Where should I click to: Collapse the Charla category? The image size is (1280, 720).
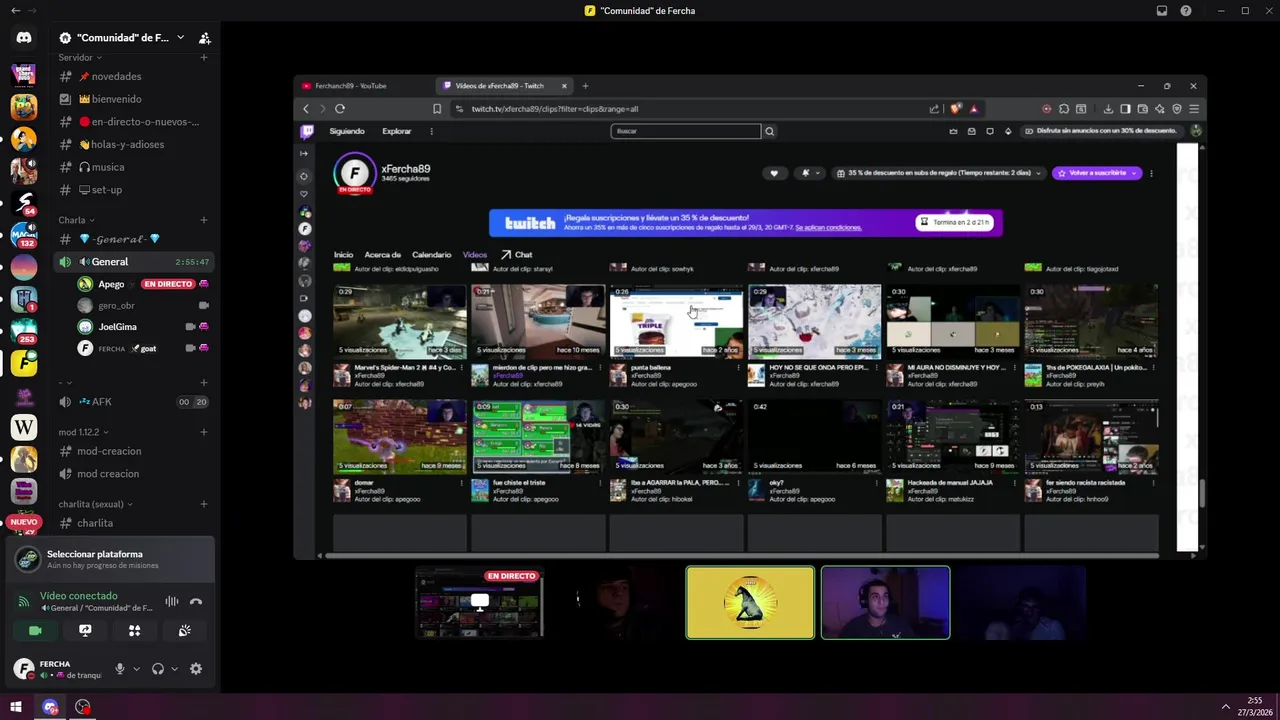[x=76, y=220]
